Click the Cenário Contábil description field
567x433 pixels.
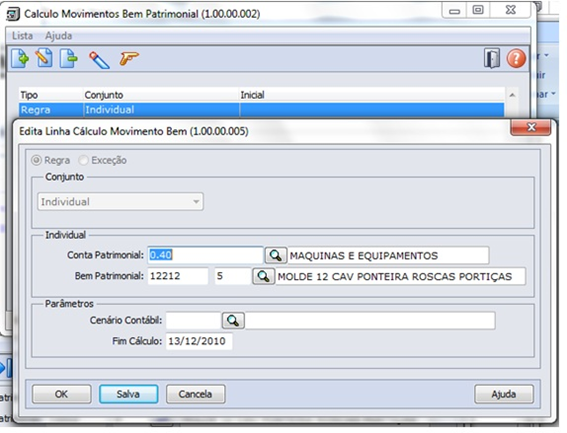(x=370, y=320)
